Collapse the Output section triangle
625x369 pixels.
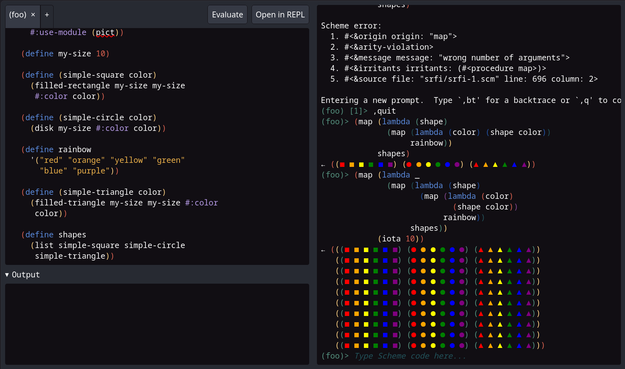pos(7,275)
